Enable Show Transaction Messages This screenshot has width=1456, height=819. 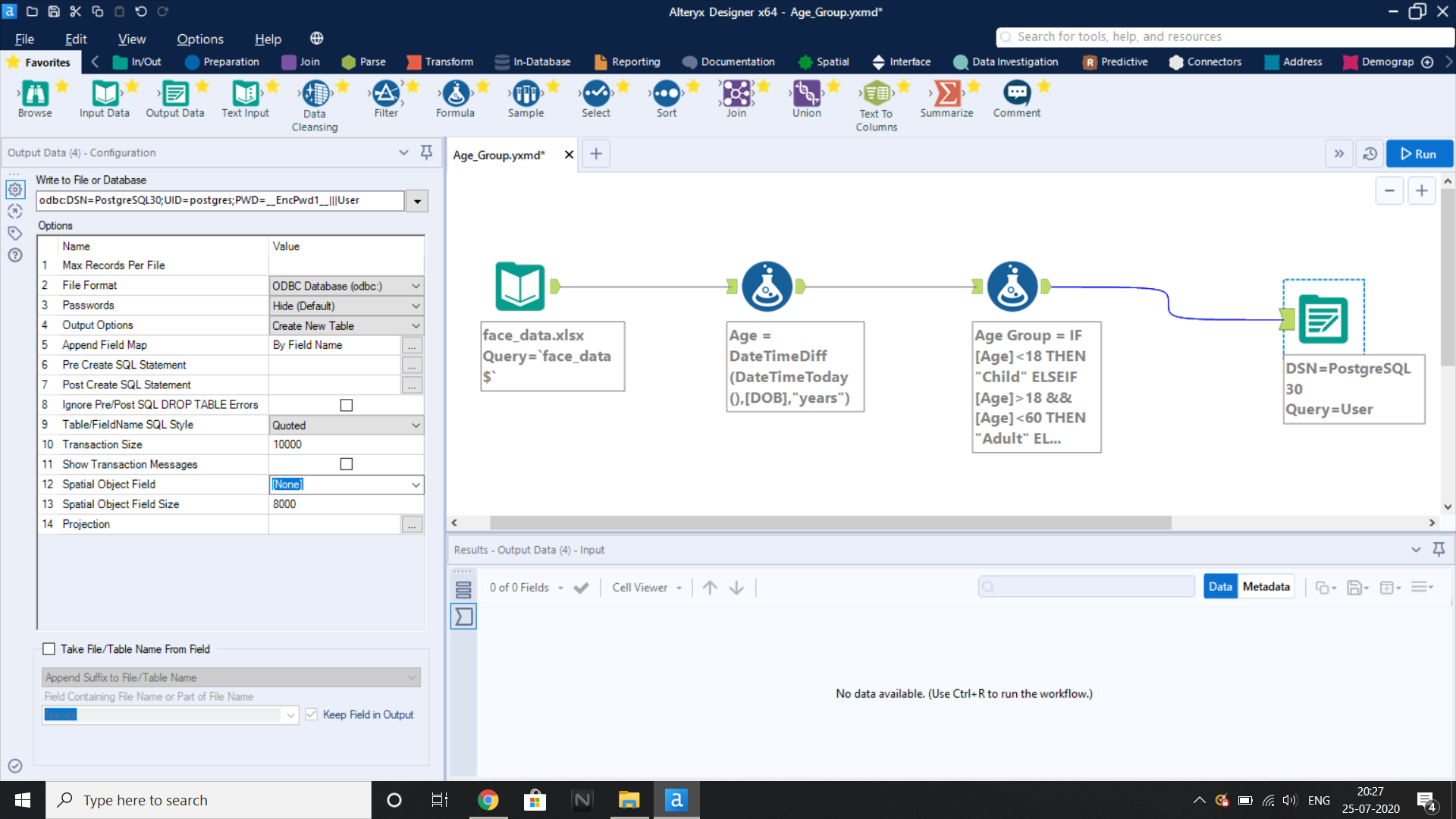click(x=347, y=463)
